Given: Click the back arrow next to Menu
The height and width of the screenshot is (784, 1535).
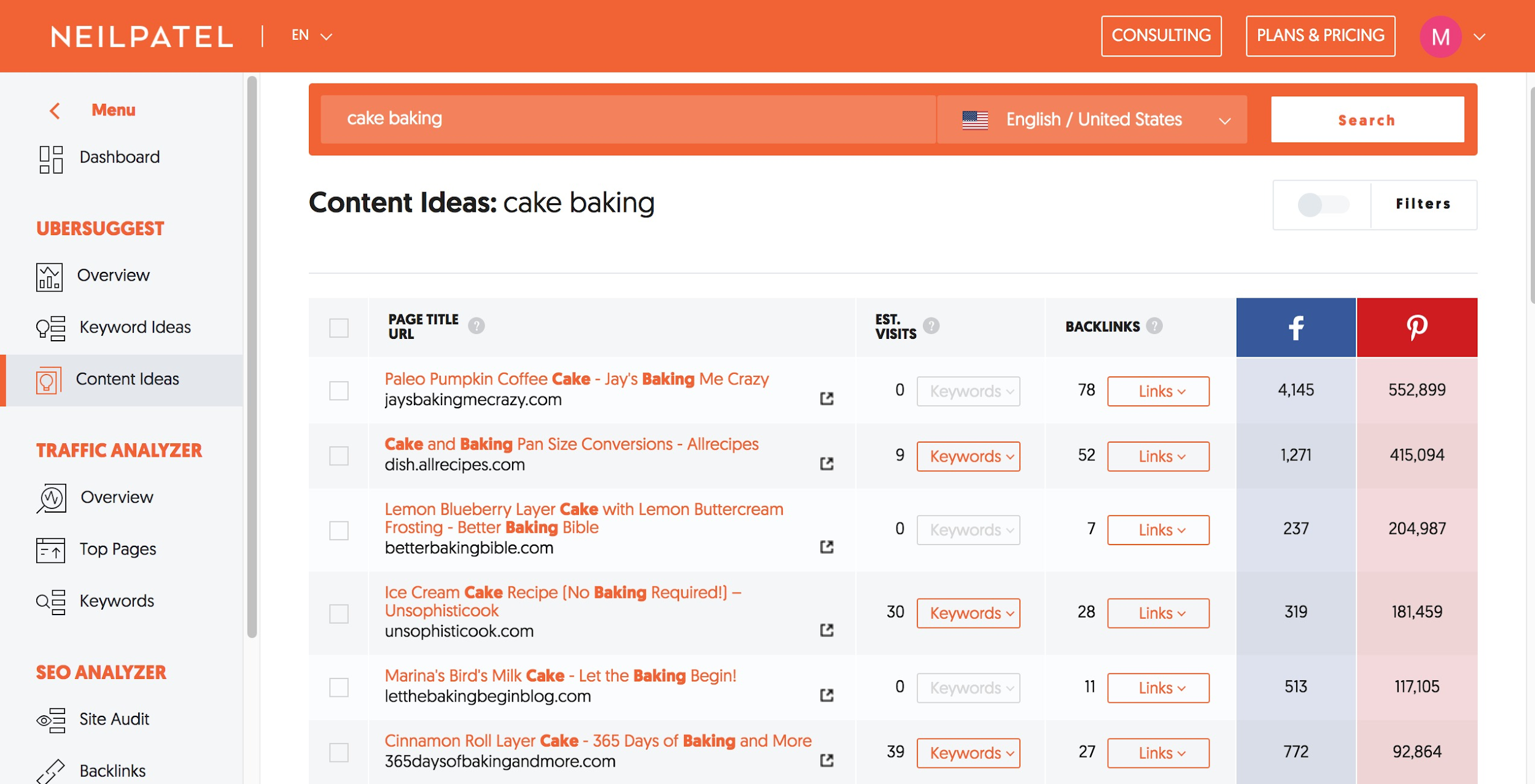Looking at the screenshot, I should coord(55,111).
